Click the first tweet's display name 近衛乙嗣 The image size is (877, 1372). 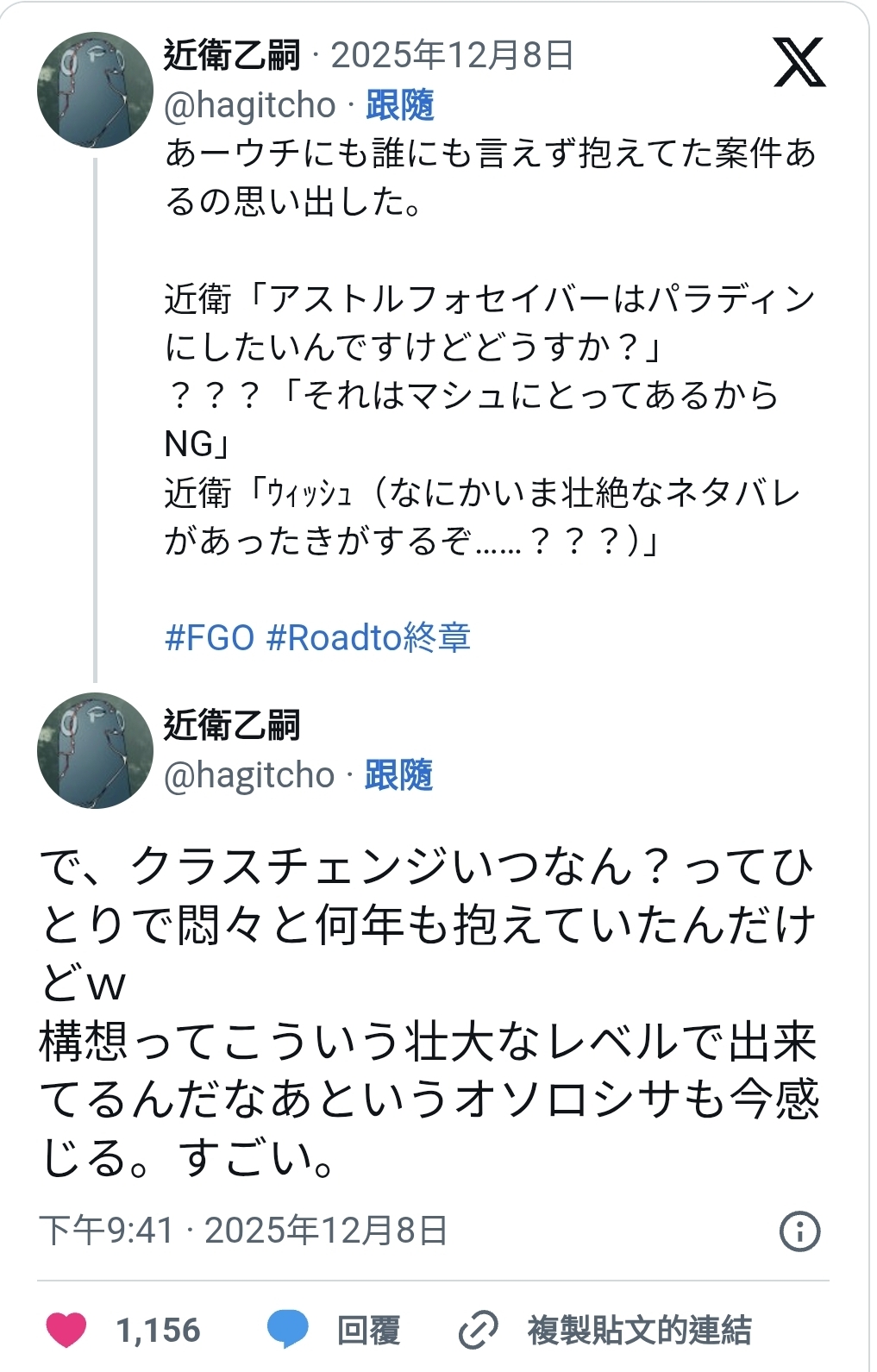pos(232,55)
